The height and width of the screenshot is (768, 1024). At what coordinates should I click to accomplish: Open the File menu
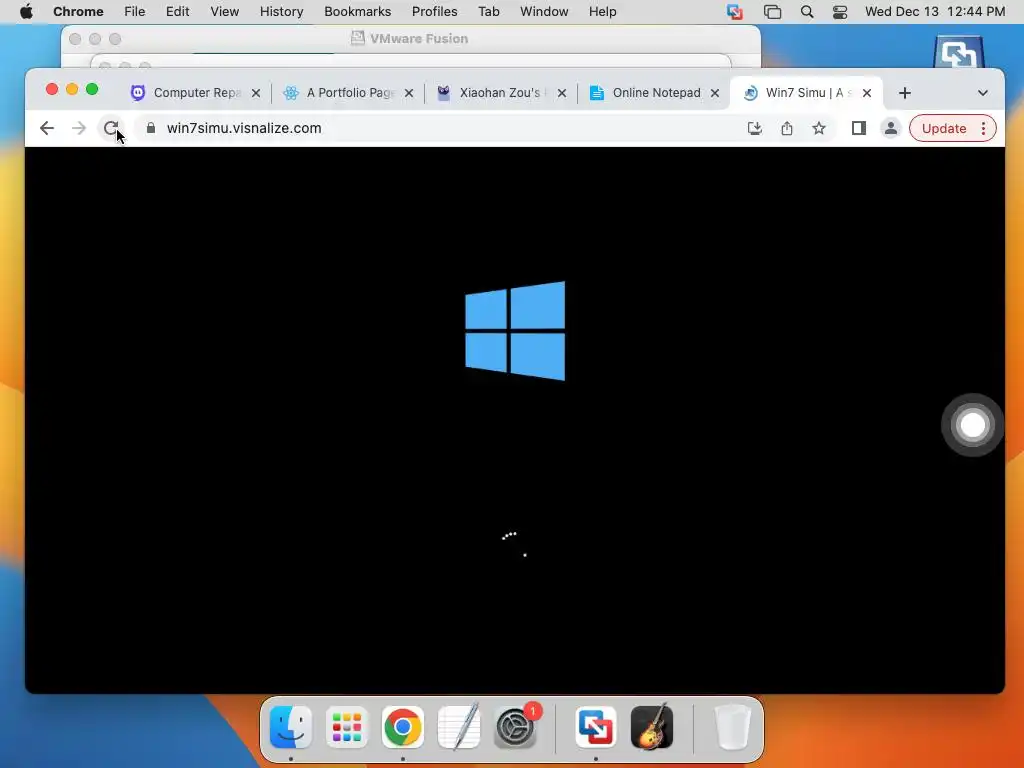[135, 12]
